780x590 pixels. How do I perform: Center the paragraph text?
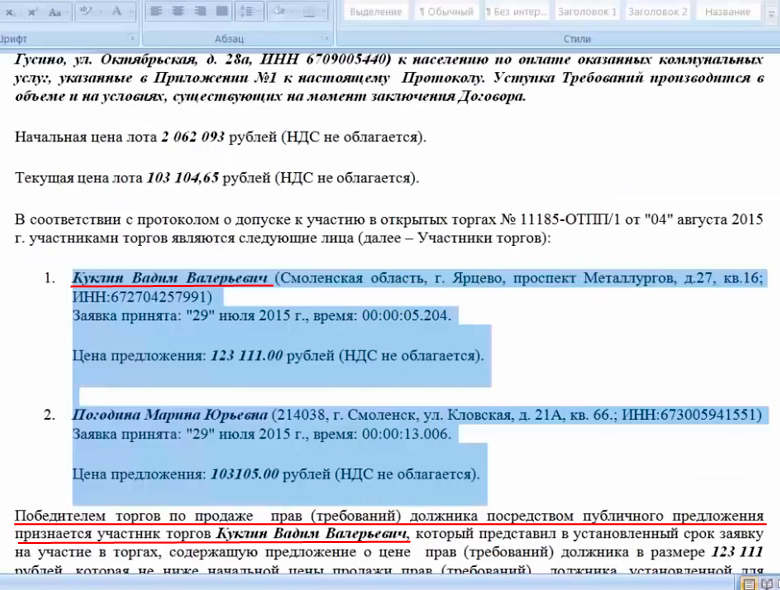tap(178, 11)
